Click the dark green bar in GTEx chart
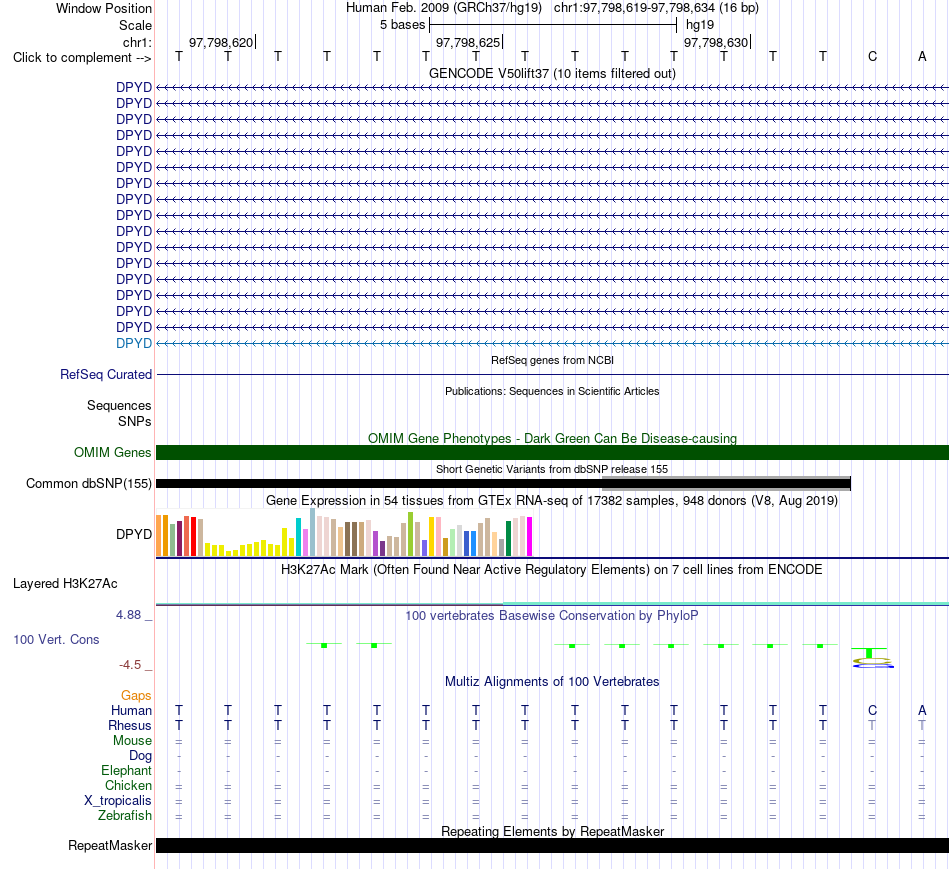Screen dimensions: 950x869 tap(508, 538)
